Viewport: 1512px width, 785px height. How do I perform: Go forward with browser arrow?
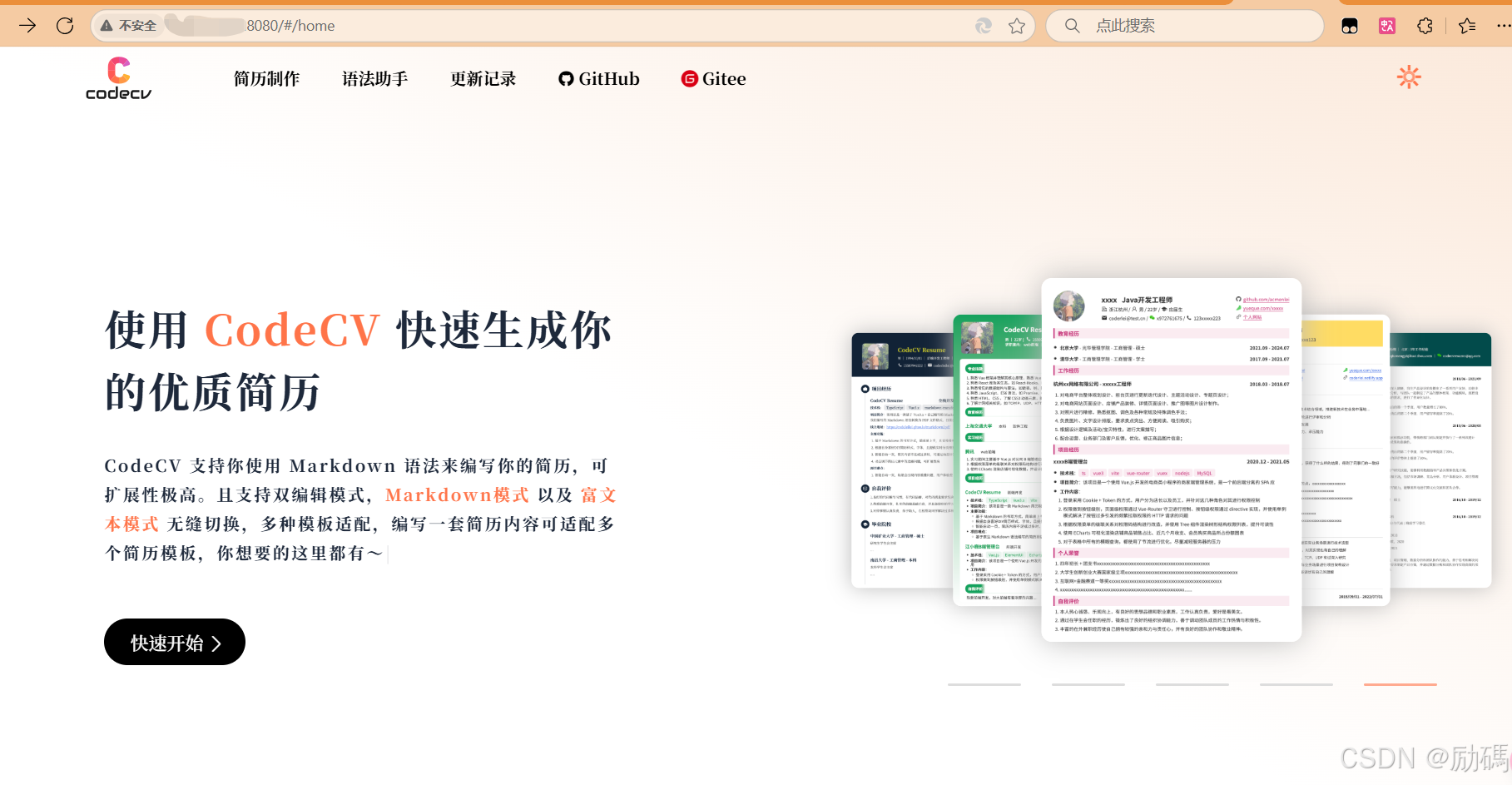[27, 26]
